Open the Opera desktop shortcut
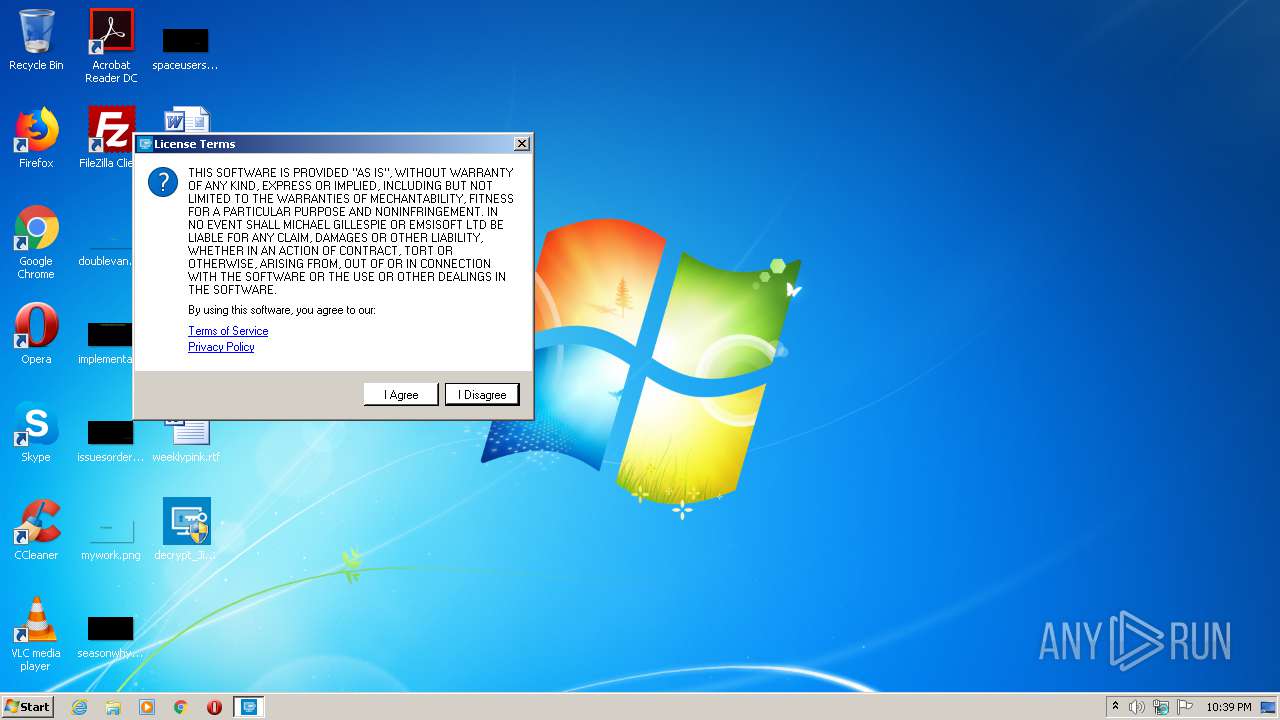Screen dimensions: 1280x720 click(36, 334)
